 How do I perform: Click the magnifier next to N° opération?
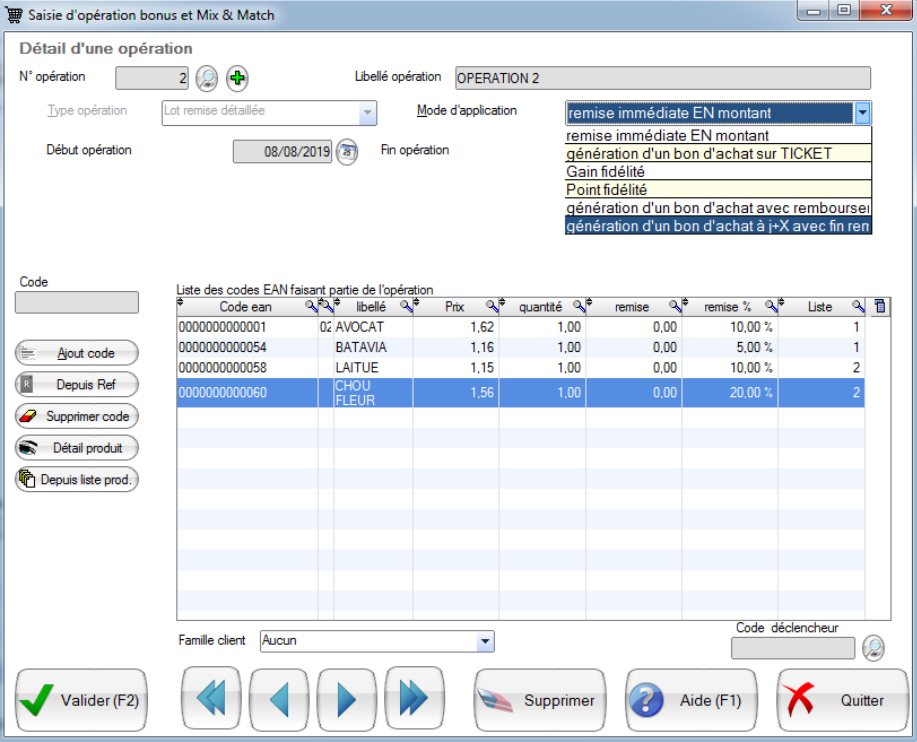(206, 78)
